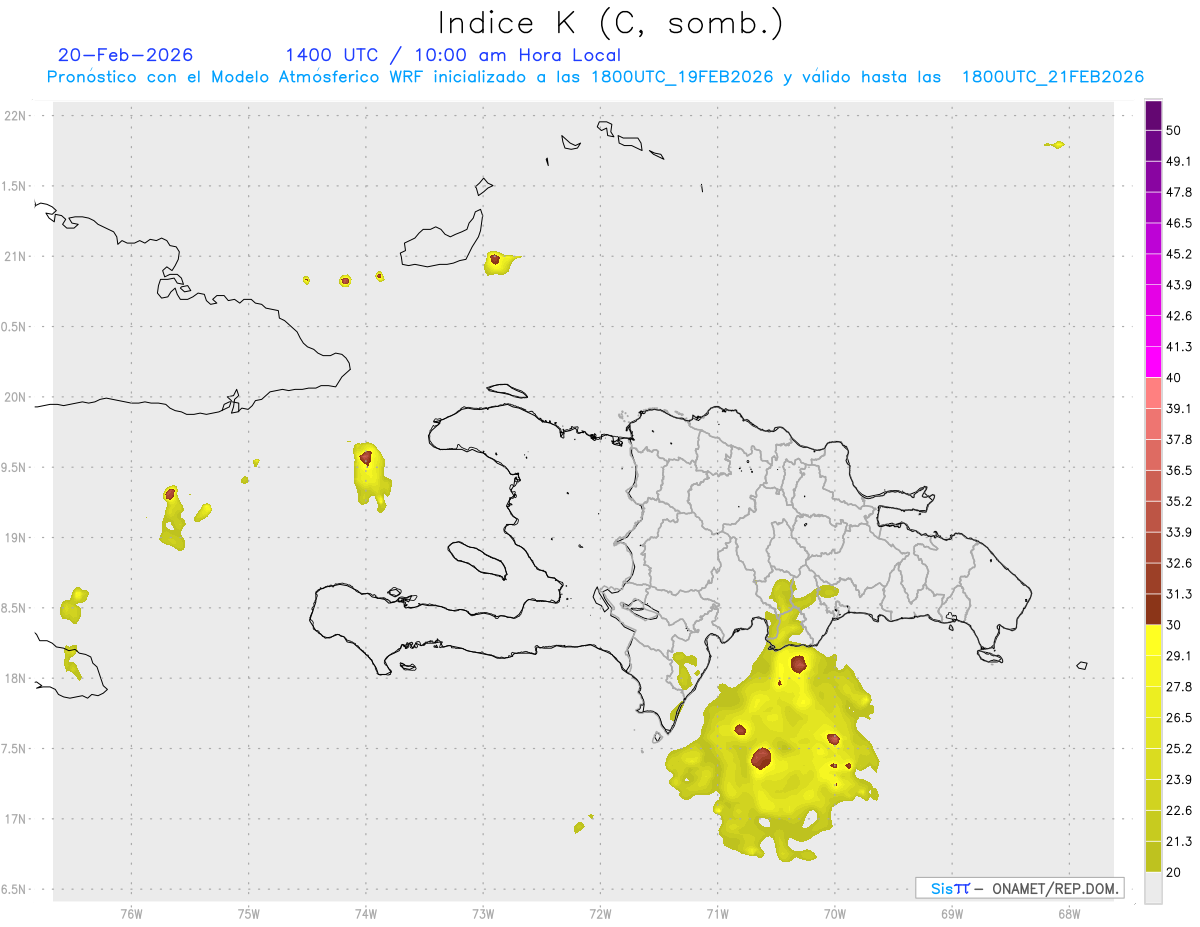Click the colorbar value "21.3"
Image resolution: width=1200 pixels, height=927 pixels.
click(x=1178, y=842)
